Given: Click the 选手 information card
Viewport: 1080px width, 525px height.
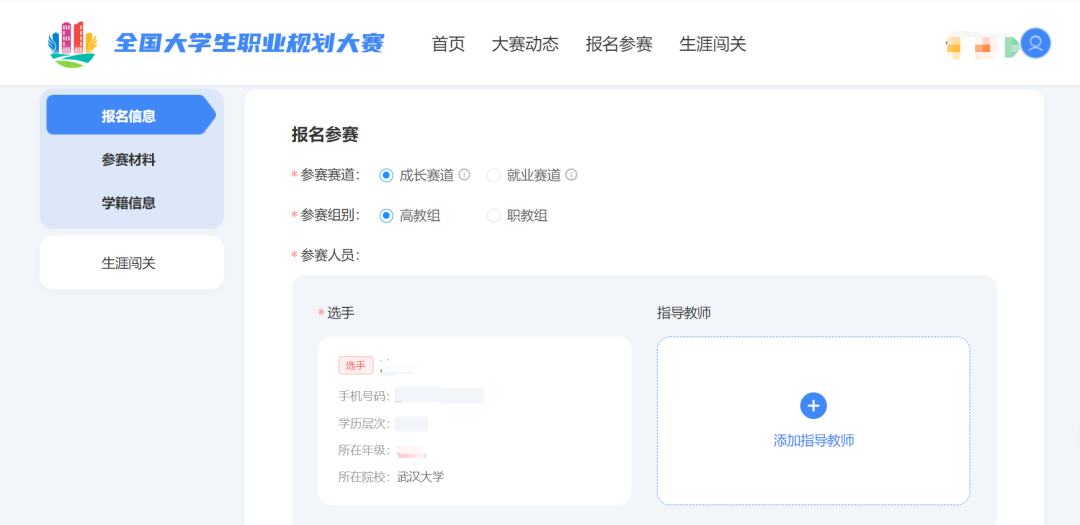Looking at the screenshot, I should tap(475, 421).
